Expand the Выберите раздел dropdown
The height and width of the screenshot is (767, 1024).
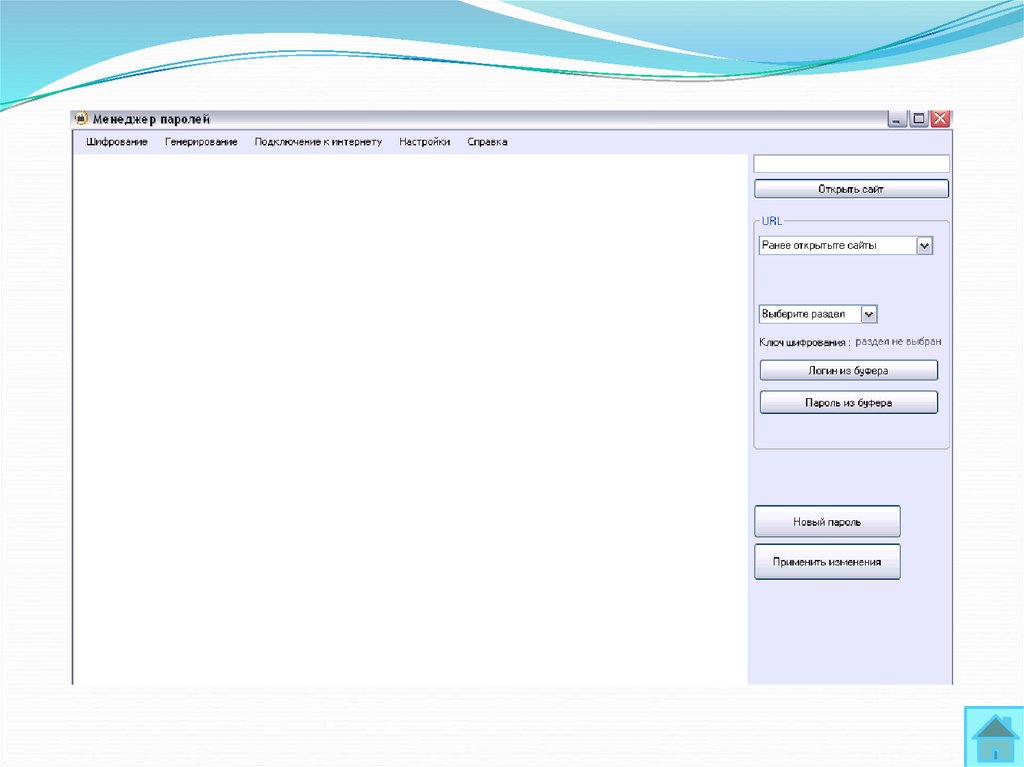[x=868, y=314]
